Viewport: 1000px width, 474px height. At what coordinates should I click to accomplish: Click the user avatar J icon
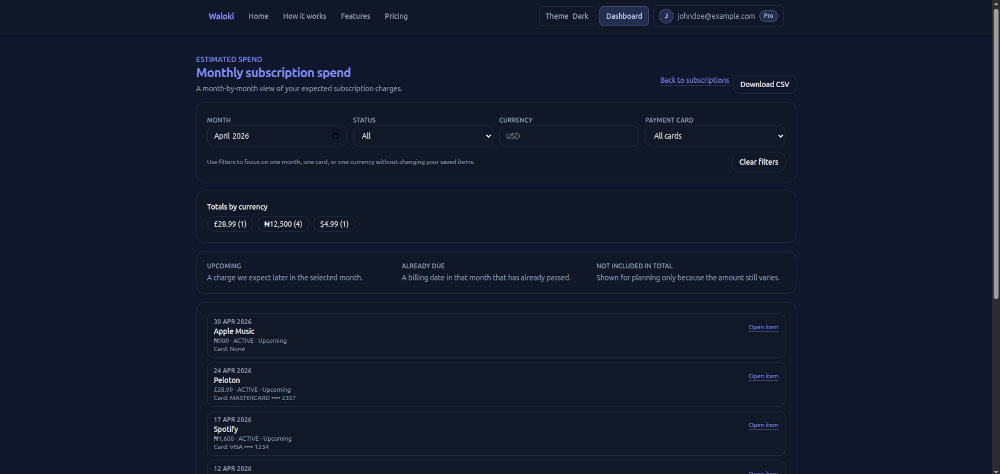666,16
